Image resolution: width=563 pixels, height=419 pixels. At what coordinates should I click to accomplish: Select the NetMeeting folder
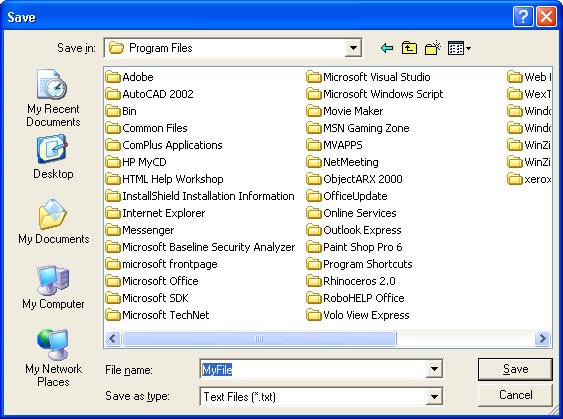point(343,162)
